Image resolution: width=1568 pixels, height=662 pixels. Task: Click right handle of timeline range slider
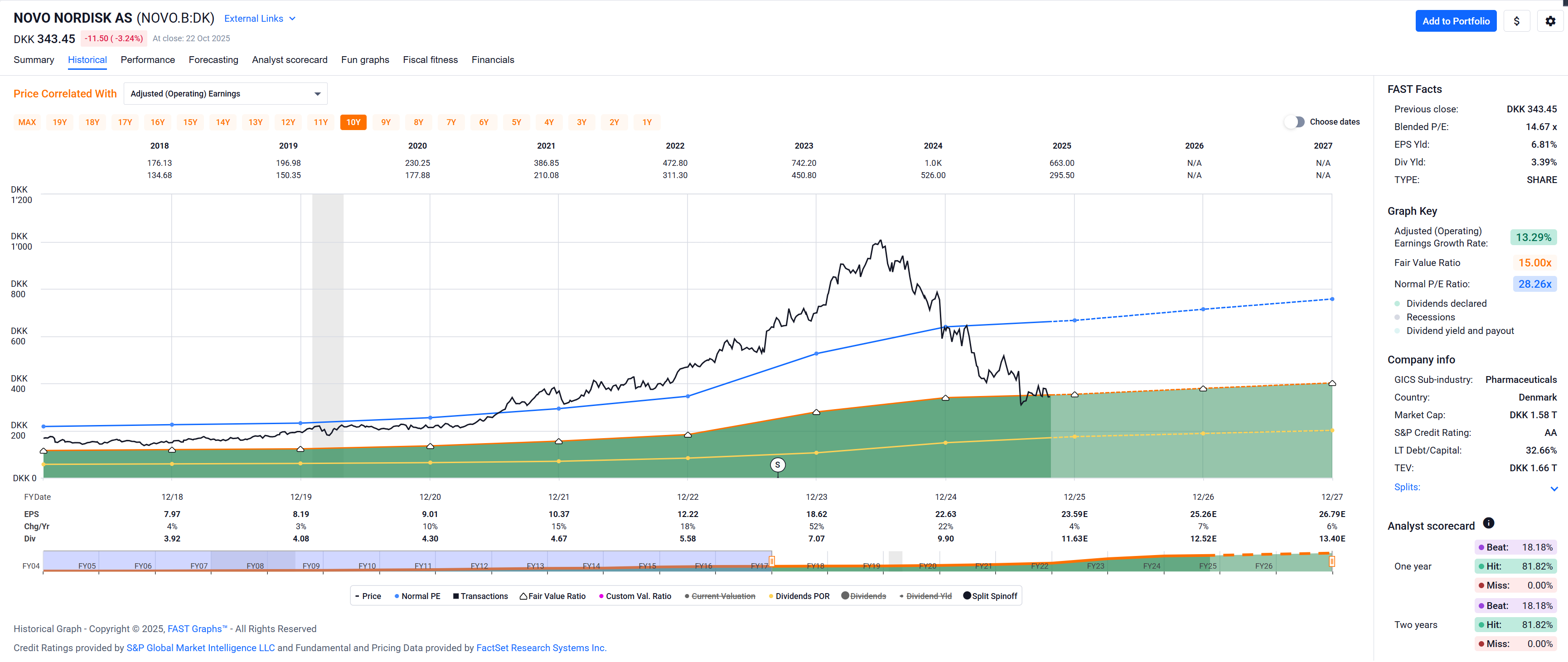click(x=1332, y=561)
